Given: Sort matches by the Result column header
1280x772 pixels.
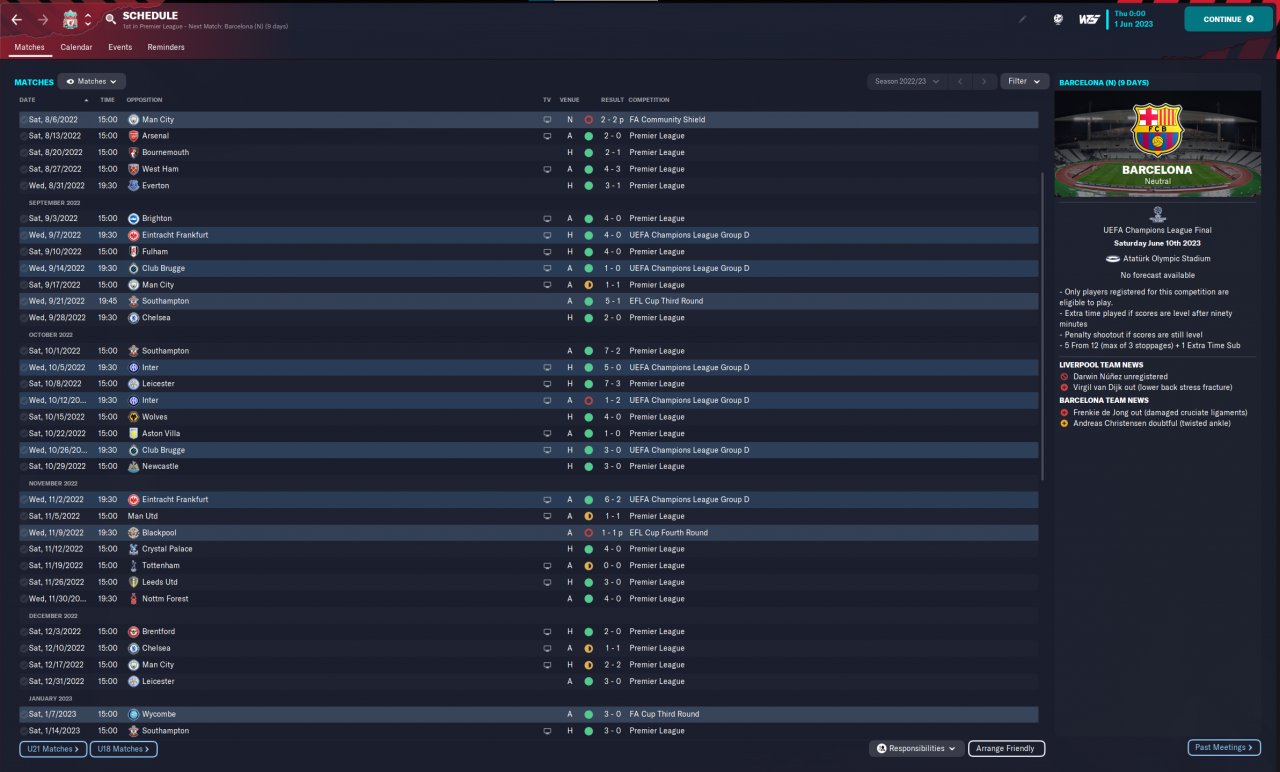Looking at the screenshot, I should pos(612,100).
